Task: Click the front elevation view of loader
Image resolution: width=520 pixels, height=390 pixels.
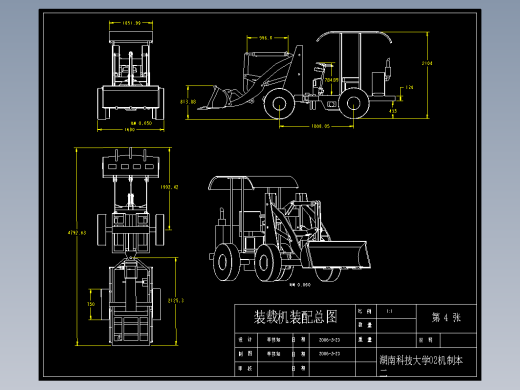Action: point(131,75)
